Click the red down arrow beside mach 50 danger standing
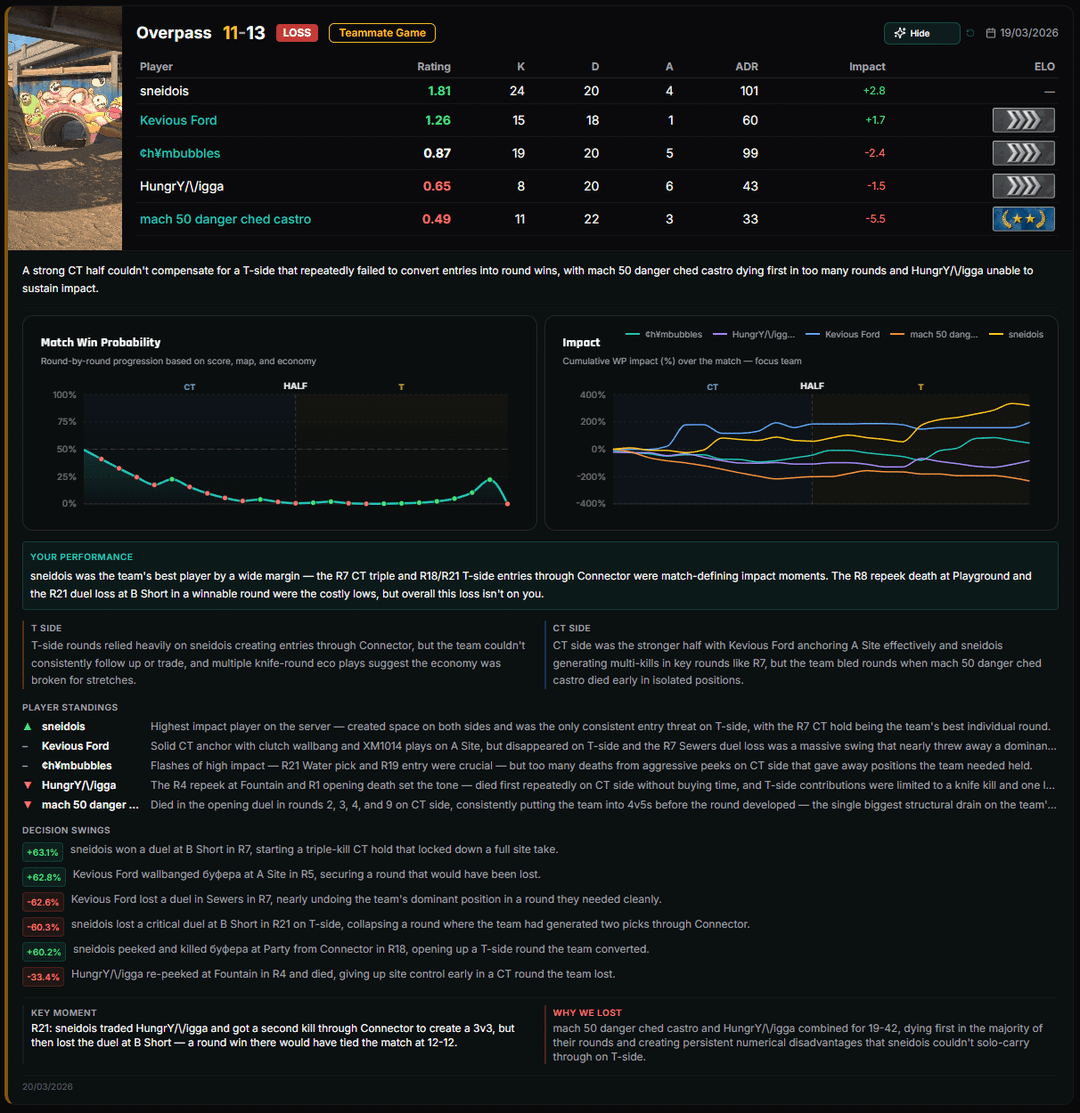 point(28,805)
